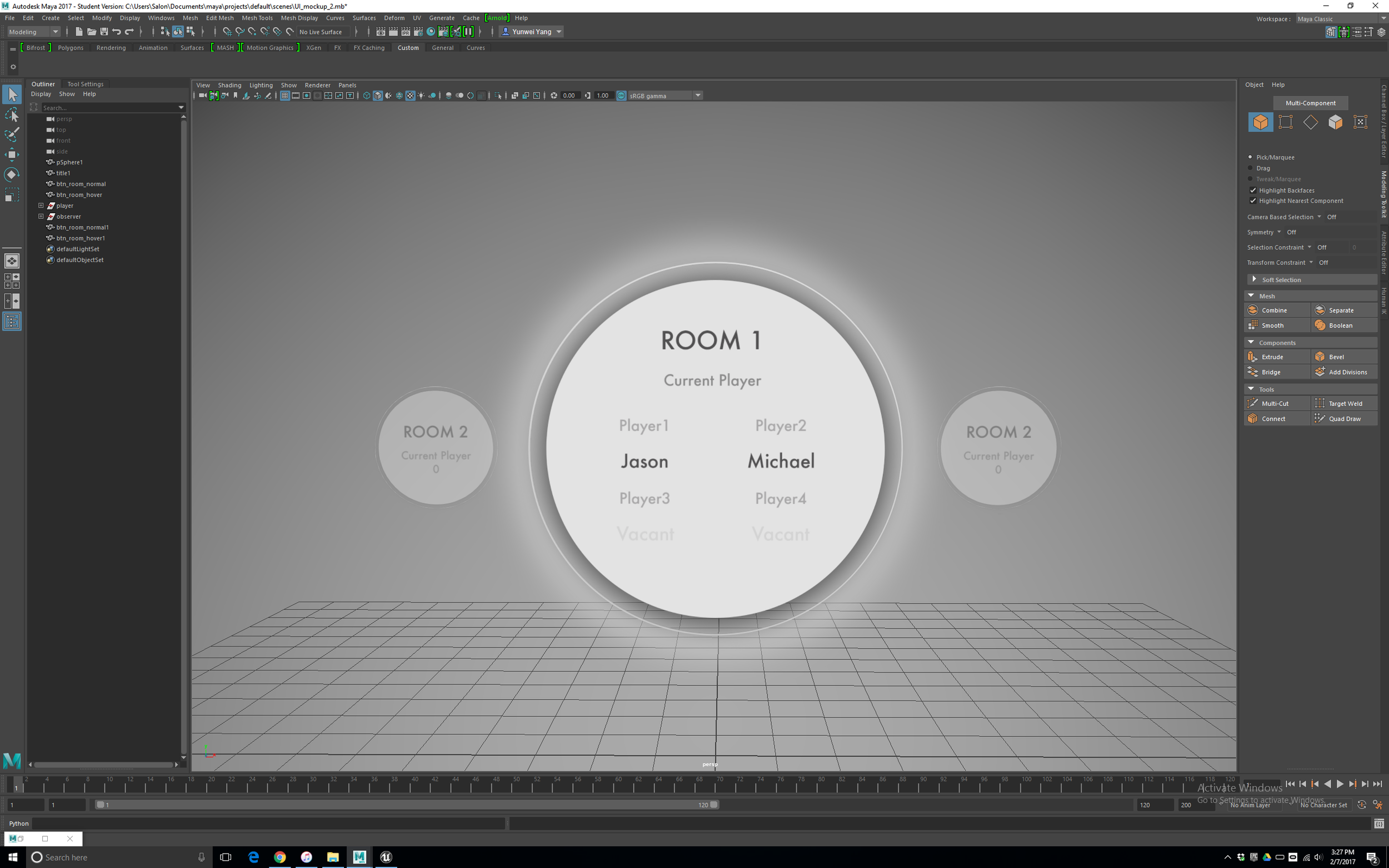Activate the Scale tool in toolbox
The width and height of the screenshot is (1389, 868).
coord(12,194)
